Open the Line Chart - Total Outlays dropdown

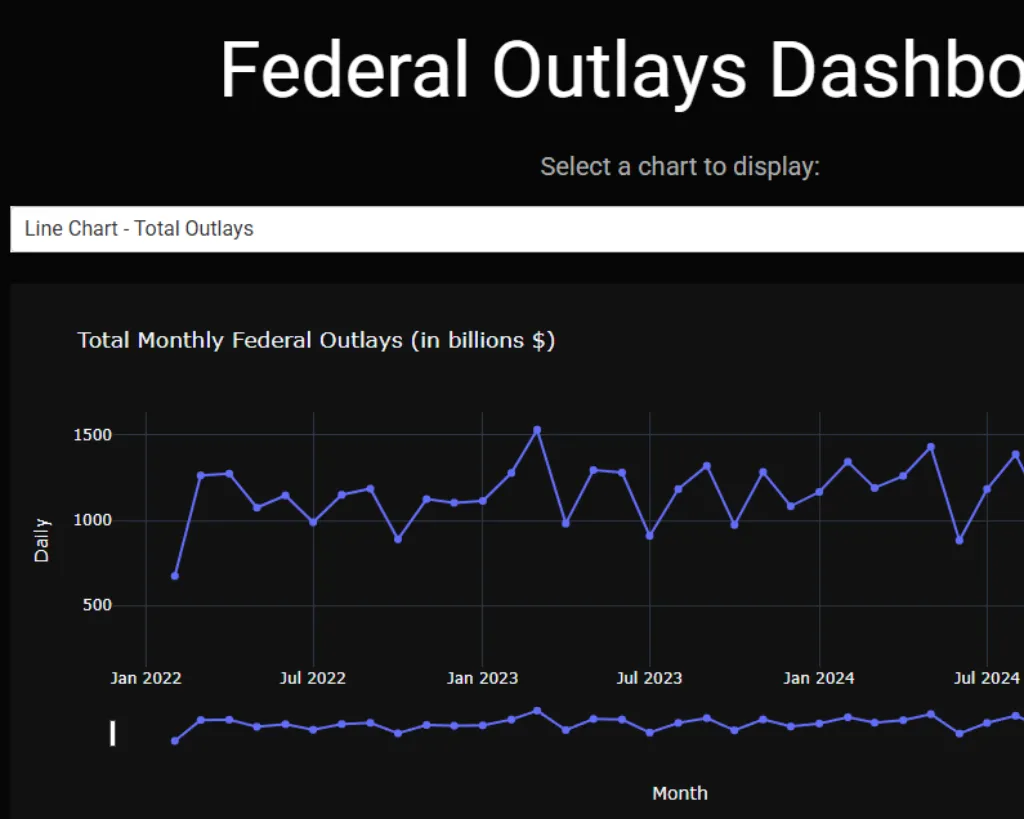(516, 229)
